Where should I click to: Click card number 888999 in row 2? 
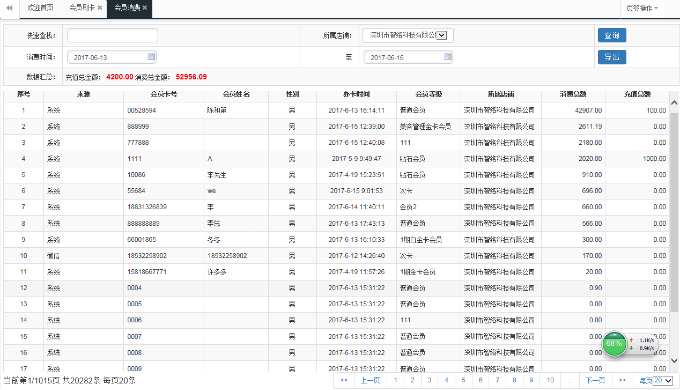coord(138,127)
